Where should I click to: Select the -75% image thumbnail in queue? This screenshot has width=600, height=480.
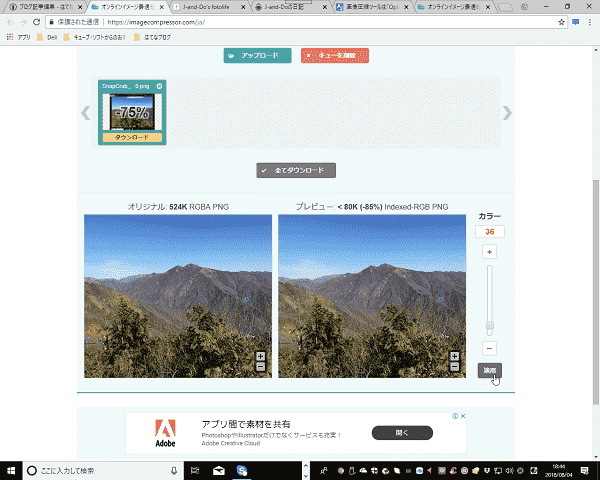(x=132, y=112)
